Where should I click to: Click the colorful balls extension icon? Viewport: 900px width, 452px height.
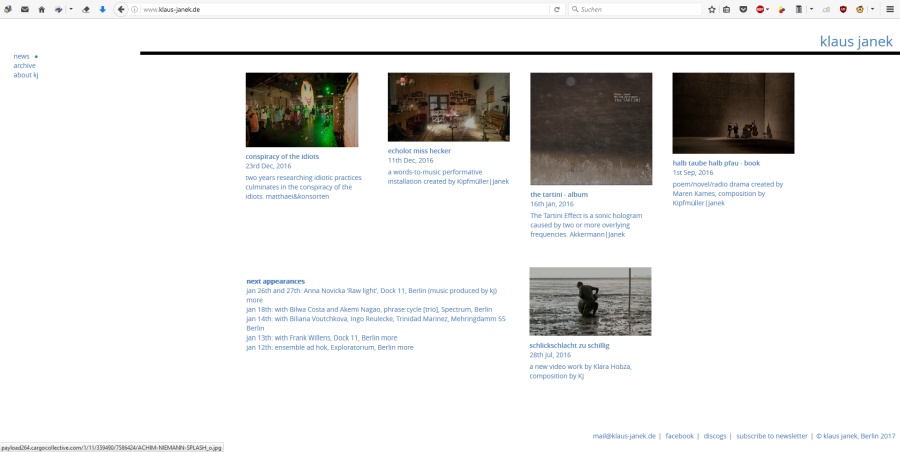point(782,9)
